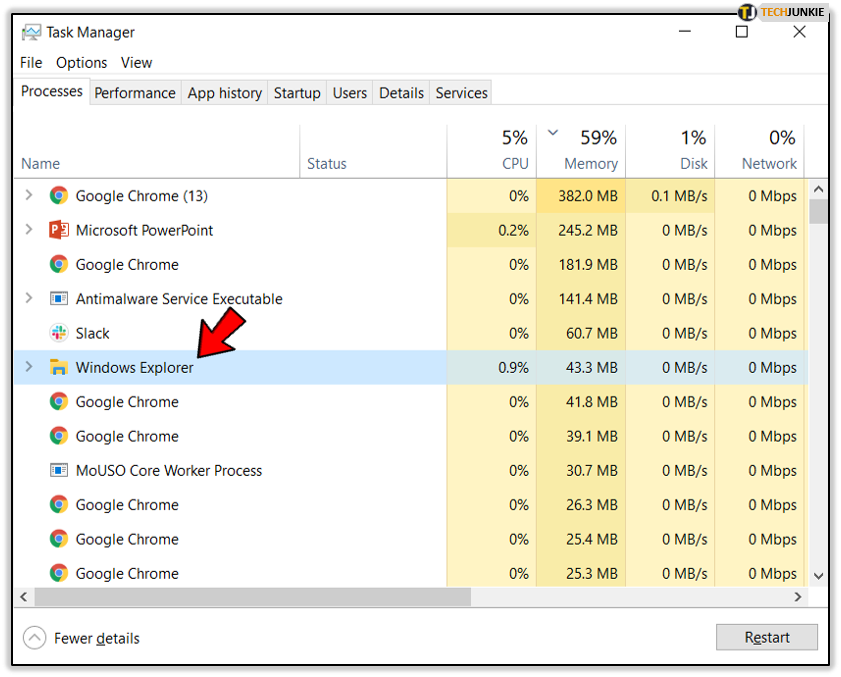Click the PowerPoint icon in Microsoft PowerPoint row
Viewport: 841px width, 677px height.
[x=59, y=230]
